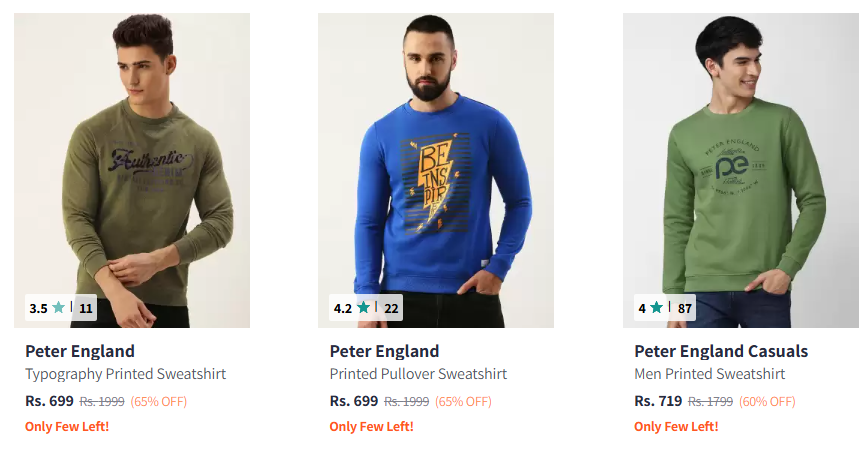This screenshot has height=461, width=868.
Task: Click the Peter England brand above Printed Pullover
Action: click(384, 351)
